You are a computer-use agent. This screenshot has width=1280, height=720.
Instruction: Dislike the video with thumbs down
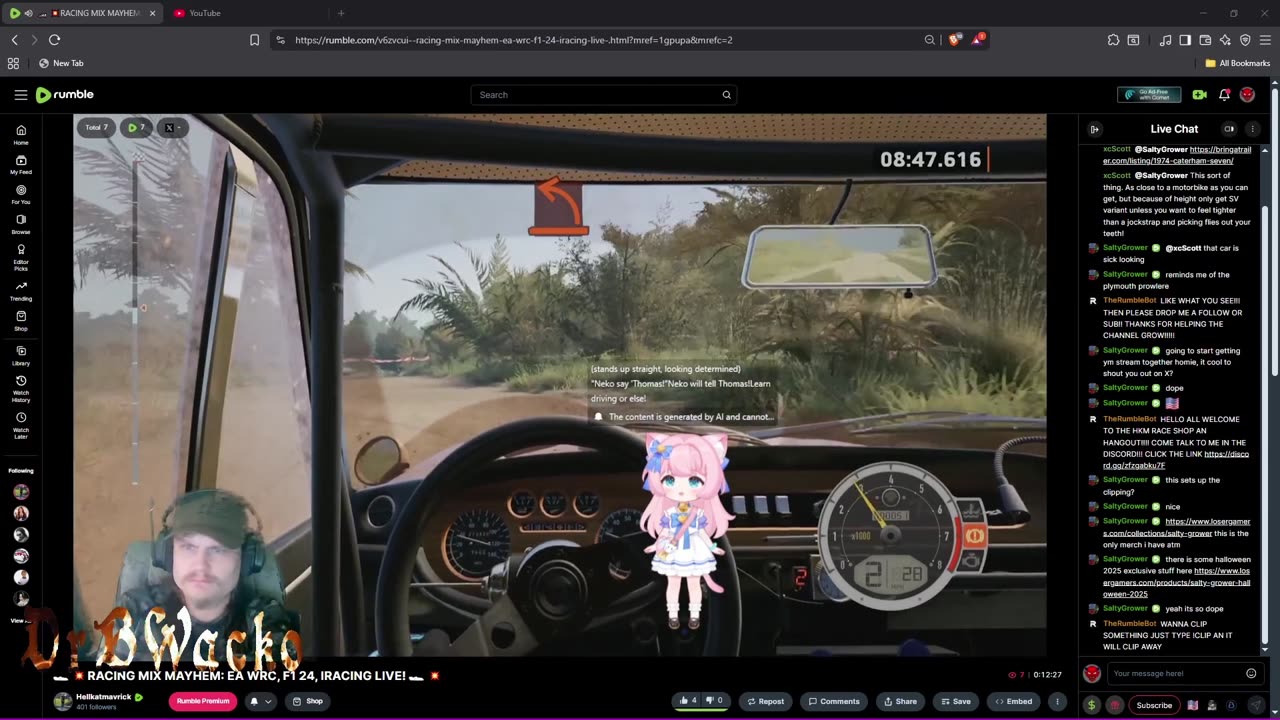(x=714, y=701)
